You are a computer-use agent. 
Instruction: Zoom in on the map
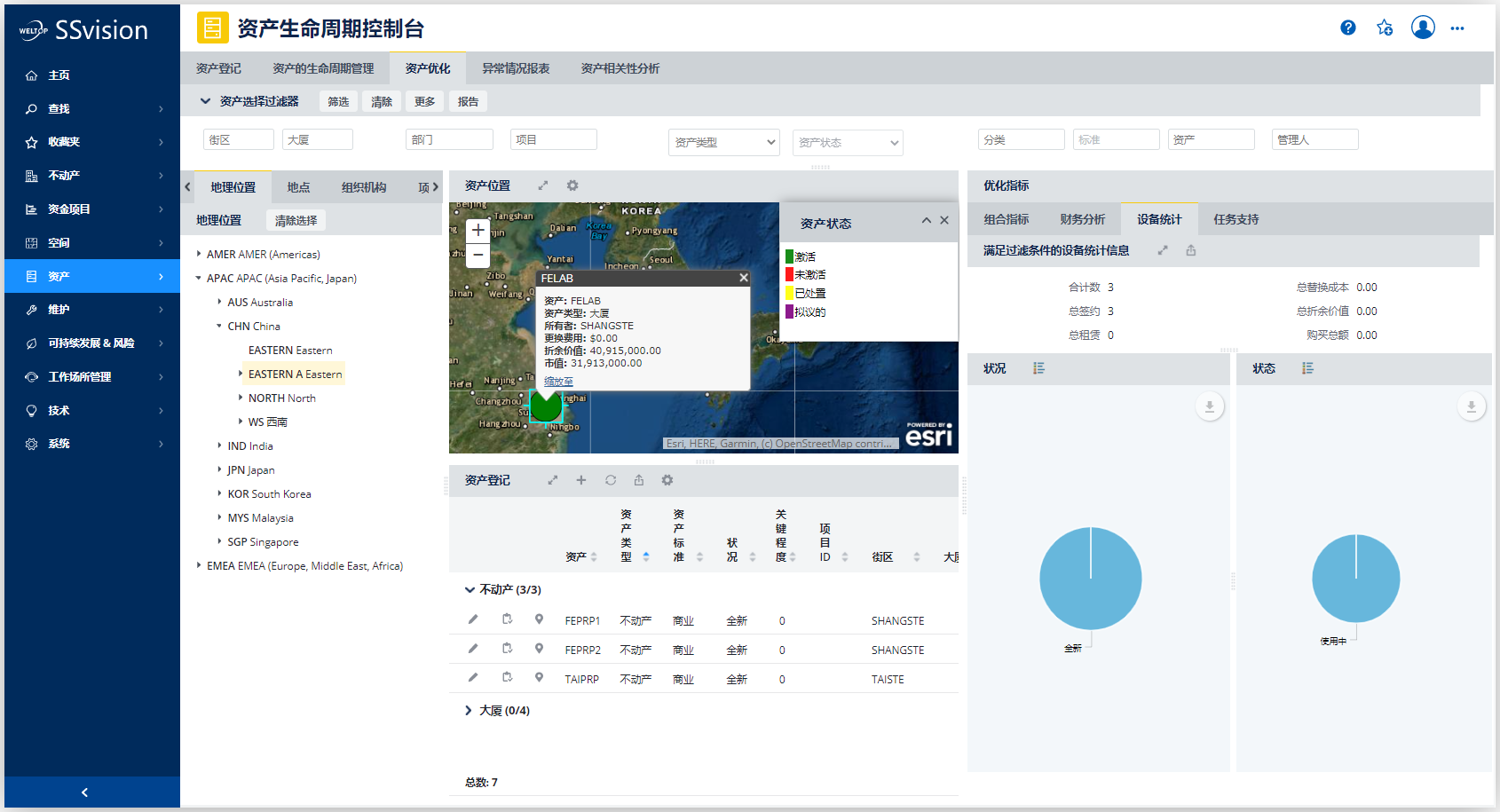[x=478, y=230]
